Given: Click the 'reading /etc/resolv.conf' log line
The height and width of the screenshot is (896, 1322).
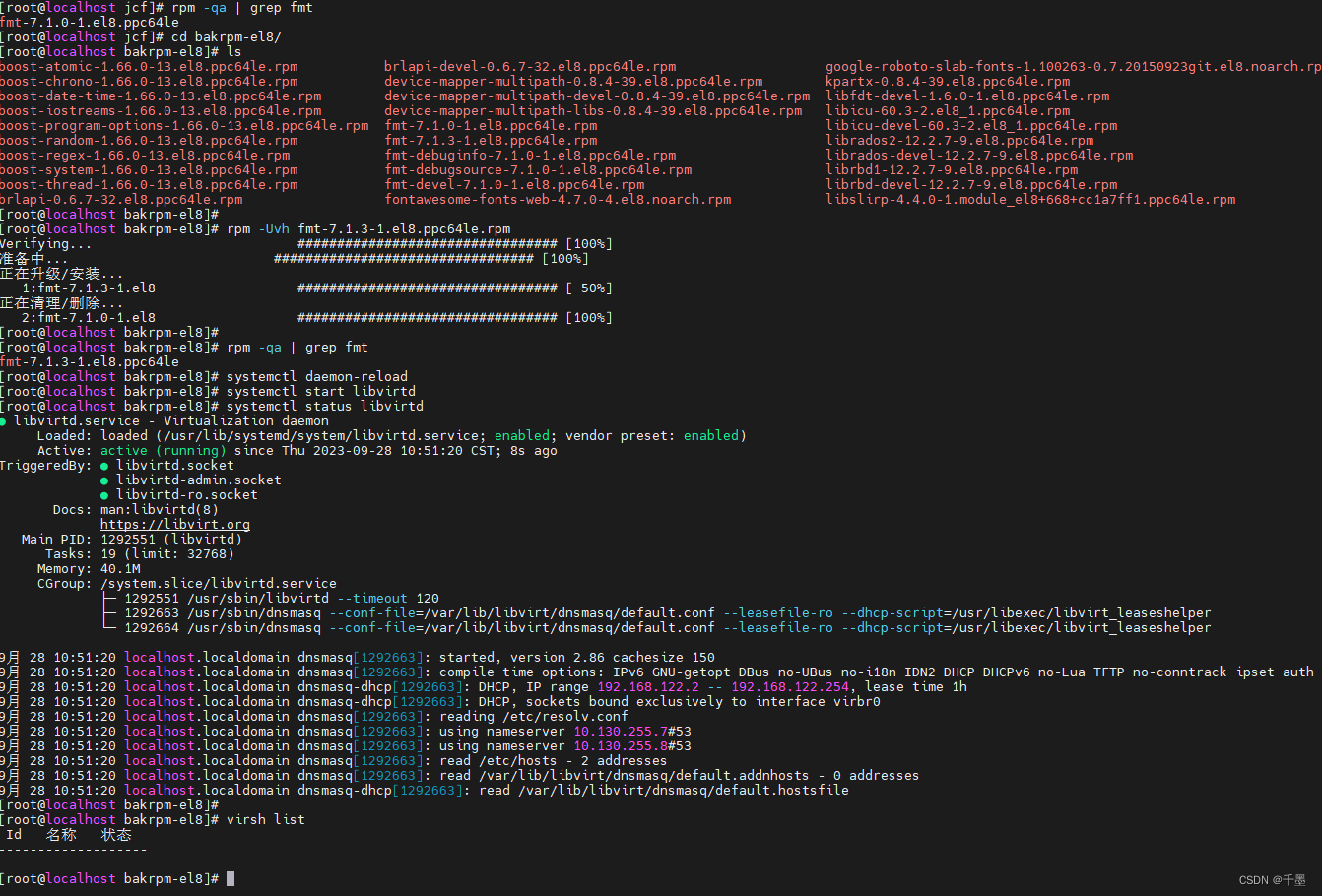Looking at the screenshot, I should point(534,717).
